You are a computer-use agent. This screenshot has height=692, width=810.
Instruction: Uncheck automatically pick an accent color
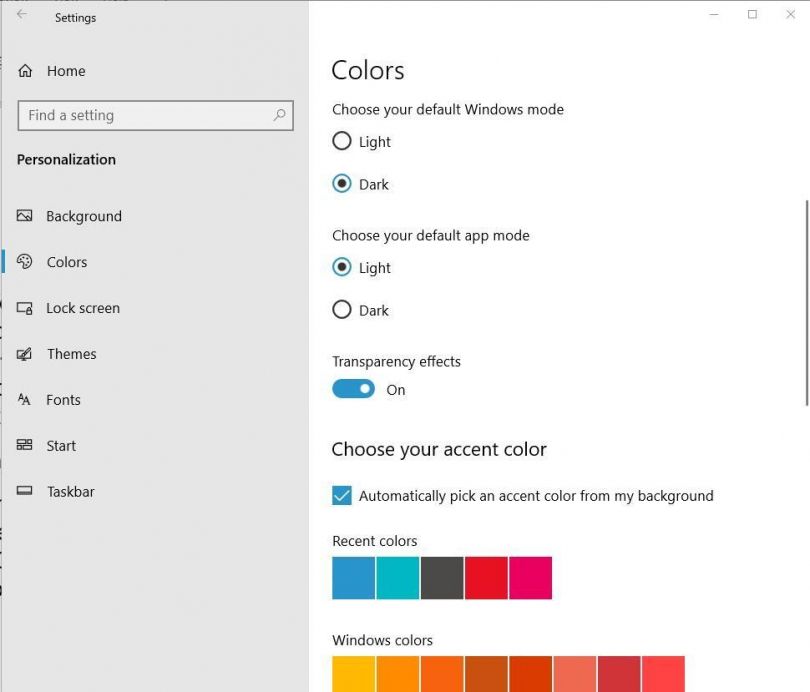click(341, 495)
